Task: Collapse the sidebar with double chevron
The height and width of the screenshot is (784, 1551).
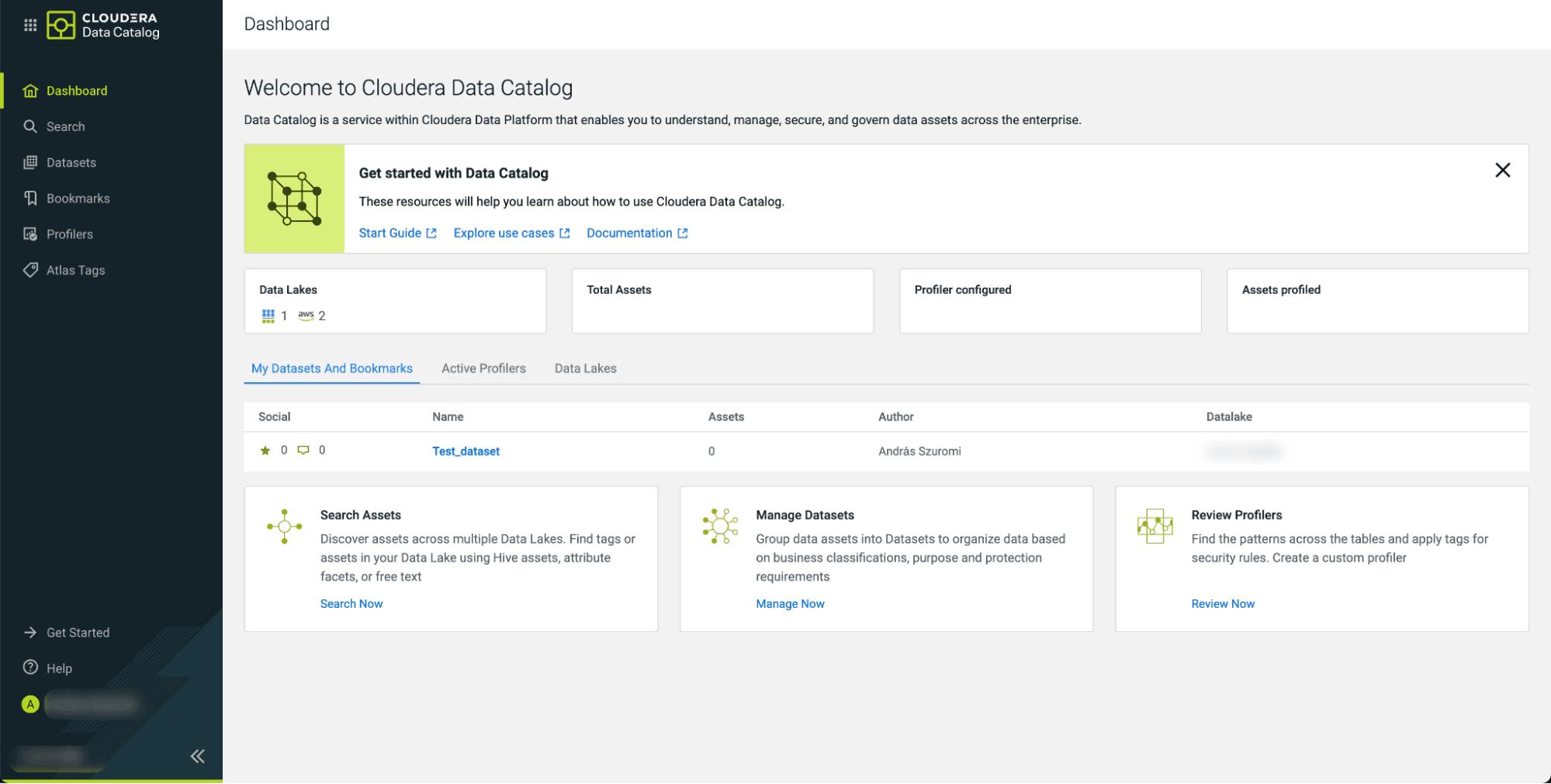Action: pos(198,756)
